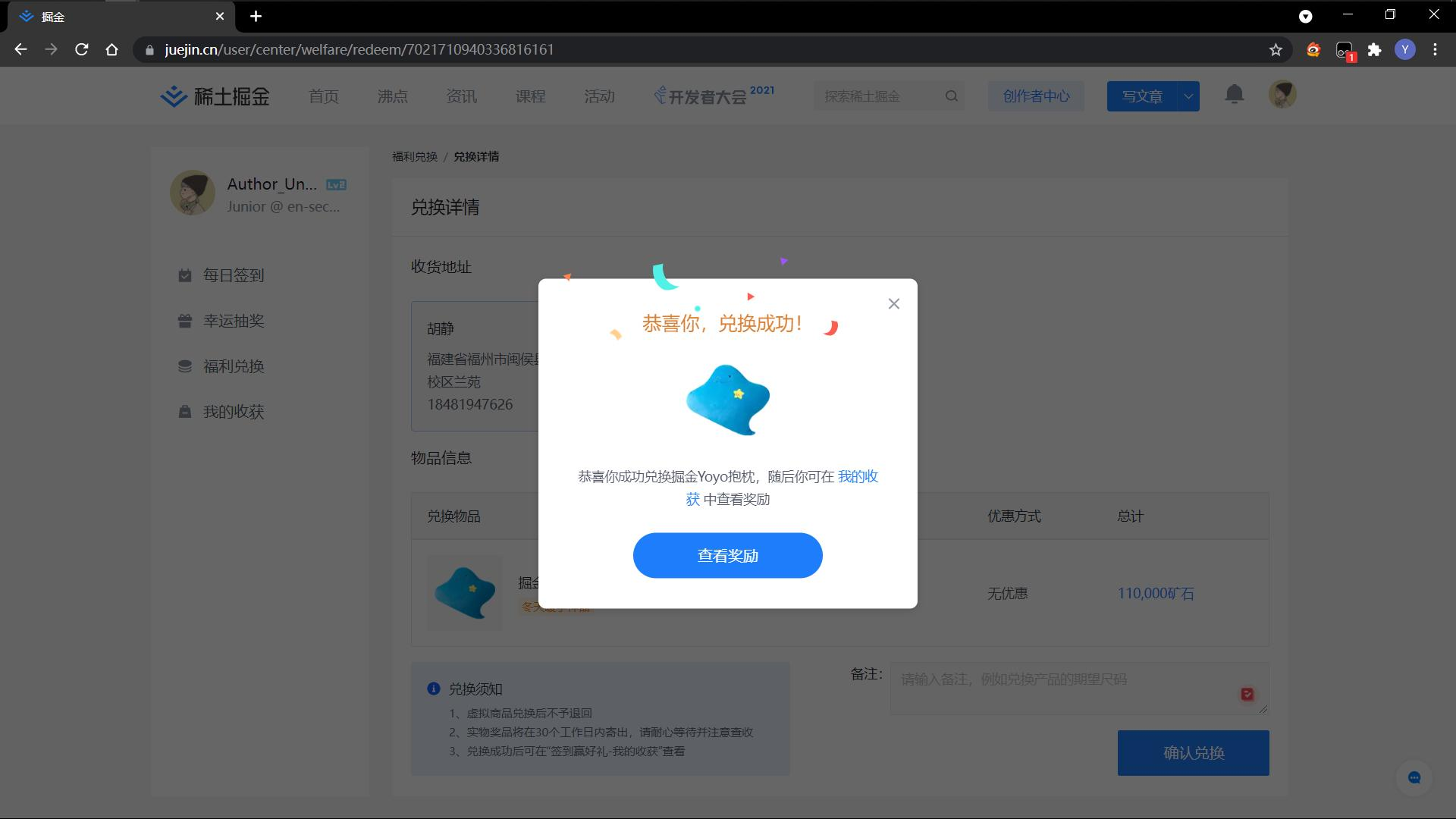
Task: Open the user avatar menu in header
Action: (x=1282, y=95)
